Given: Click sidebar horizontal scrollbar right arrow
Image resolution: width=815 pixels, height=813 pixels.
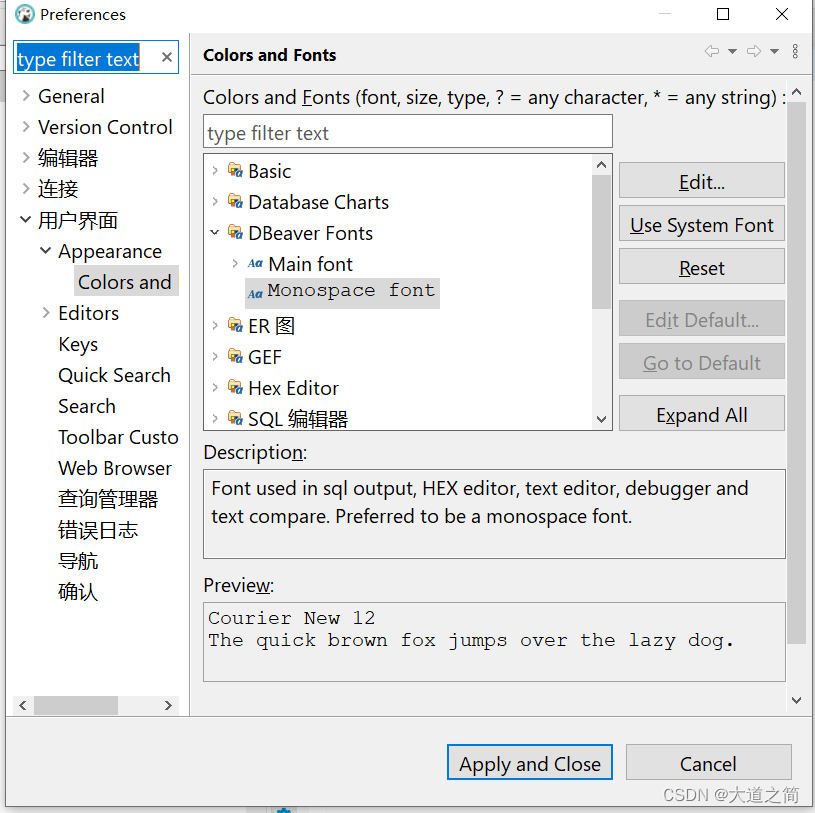Looking at the screenshot, I should point(168,705).
